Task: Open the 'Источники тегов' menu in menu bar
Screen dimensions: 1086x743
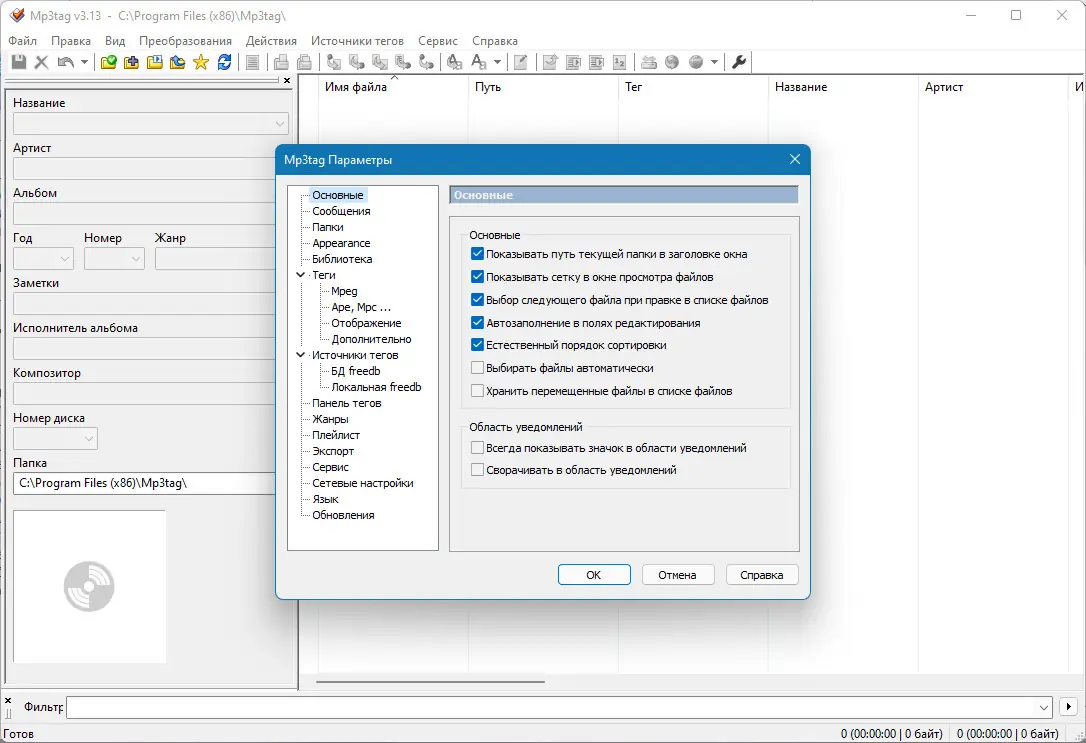Action: 357,41
